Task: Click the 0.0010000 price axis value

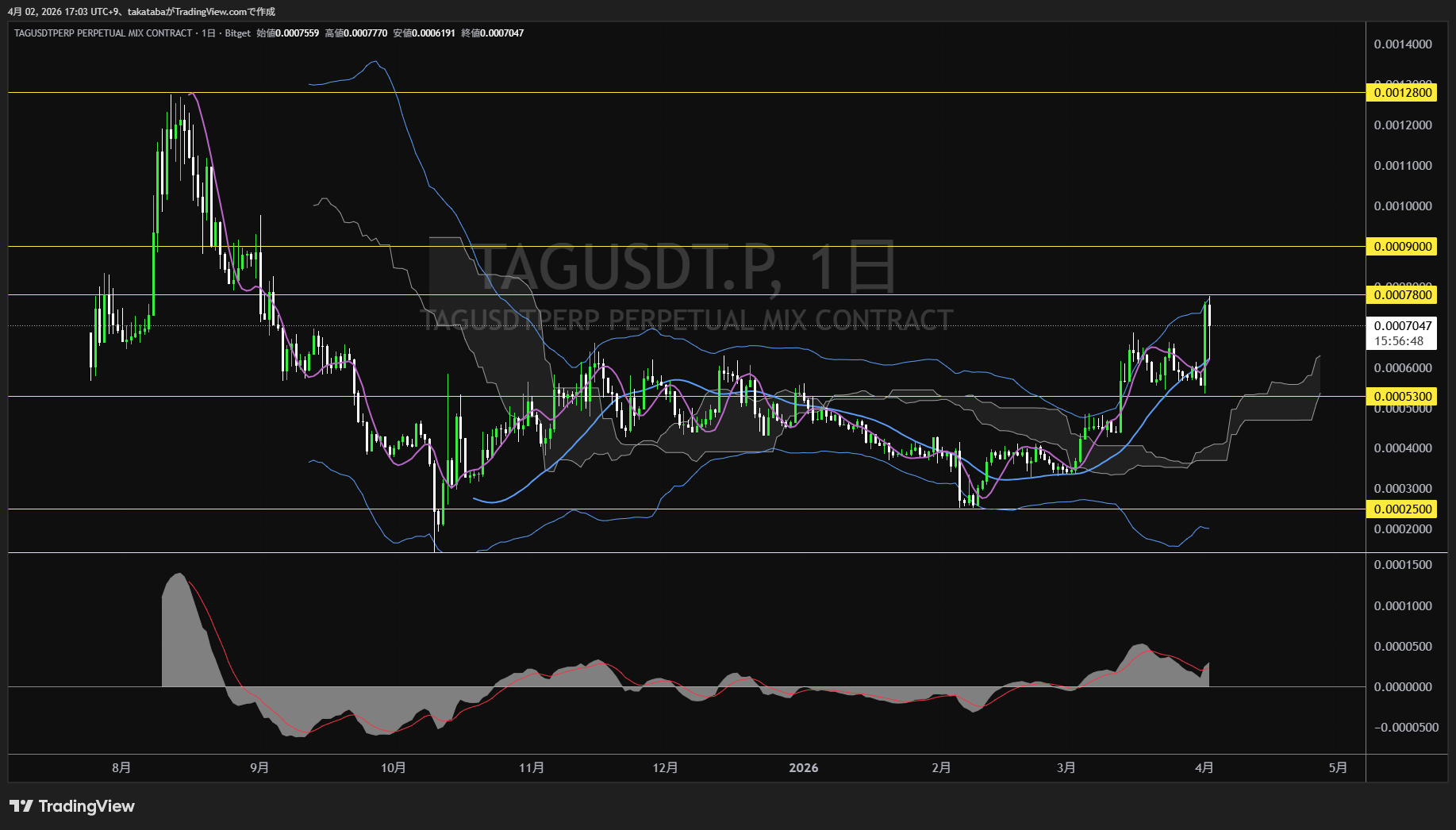Action: click(x=1403, y=206)
